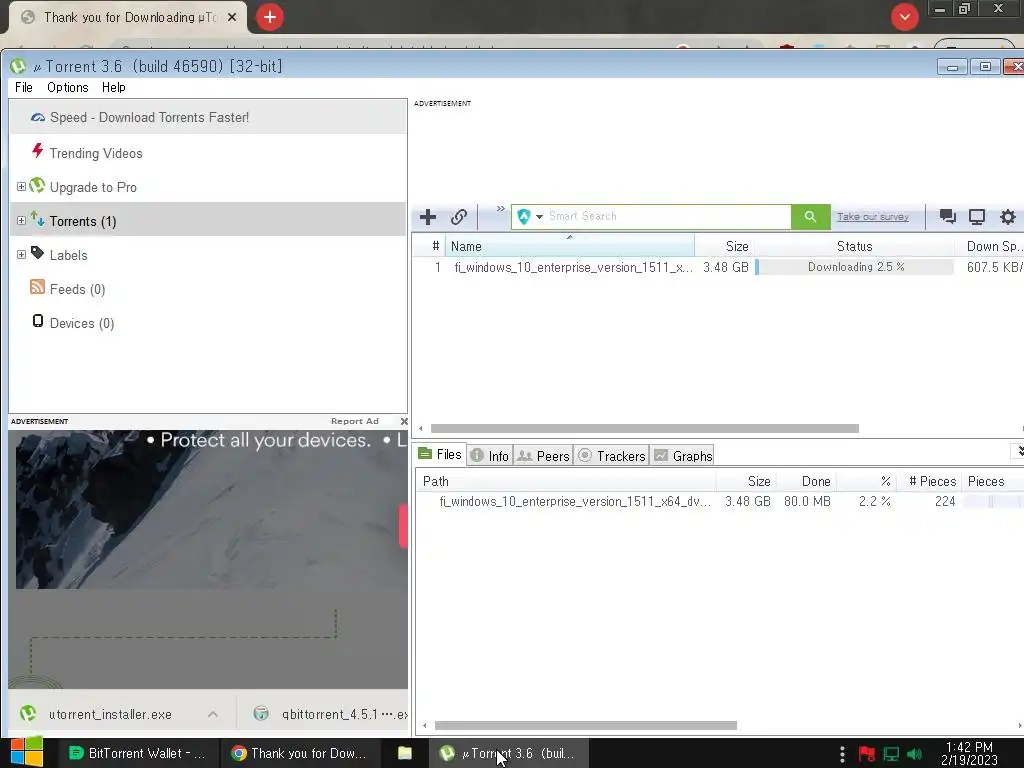
Task: Switch to the Info tab
Action: pos(490,456)
